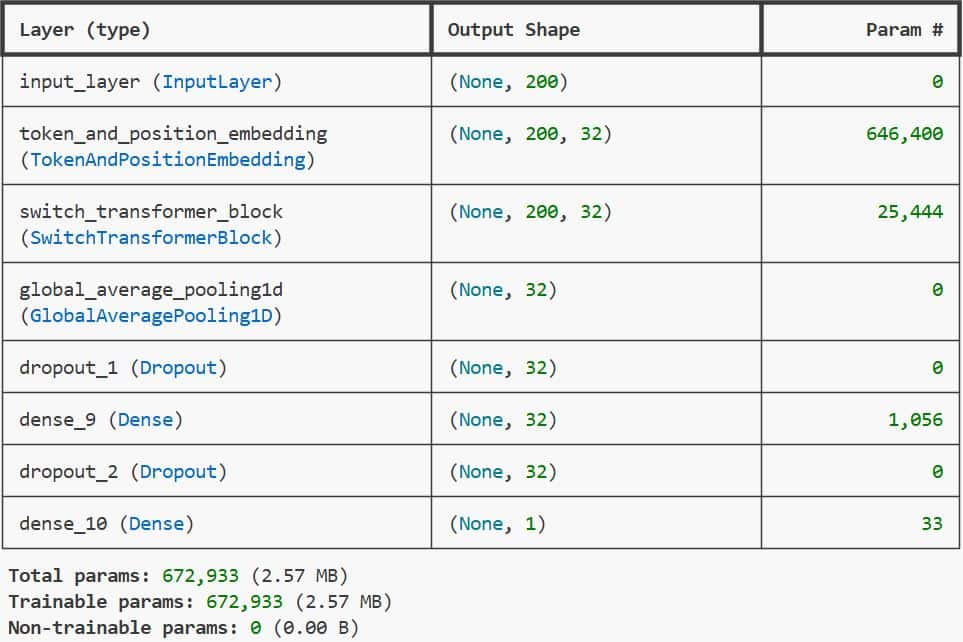The height and width of the screenshot is (642, 963).
Task: Click the Dropout link for dropout_2
Action: pyautogui.click(x=178, y=471)
